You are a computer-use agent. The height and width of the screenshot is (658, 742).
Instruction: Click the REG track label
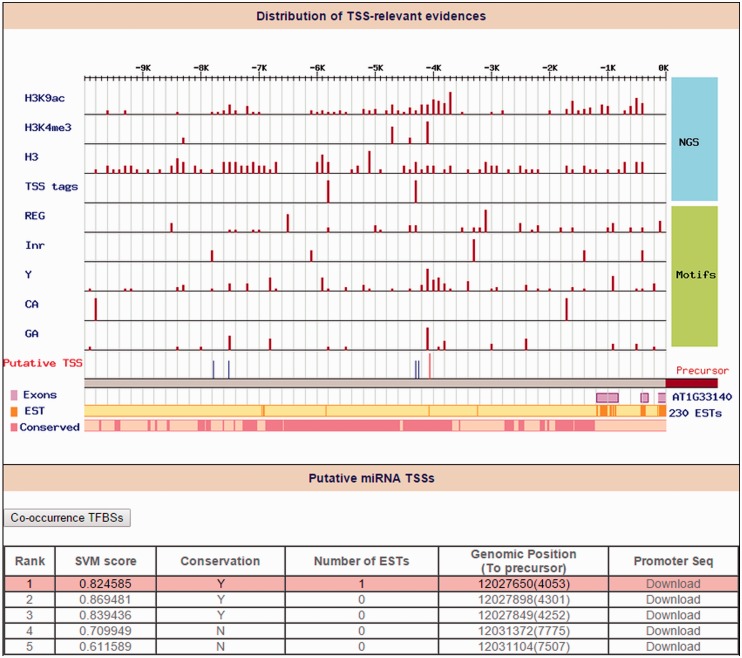[35, 216]
